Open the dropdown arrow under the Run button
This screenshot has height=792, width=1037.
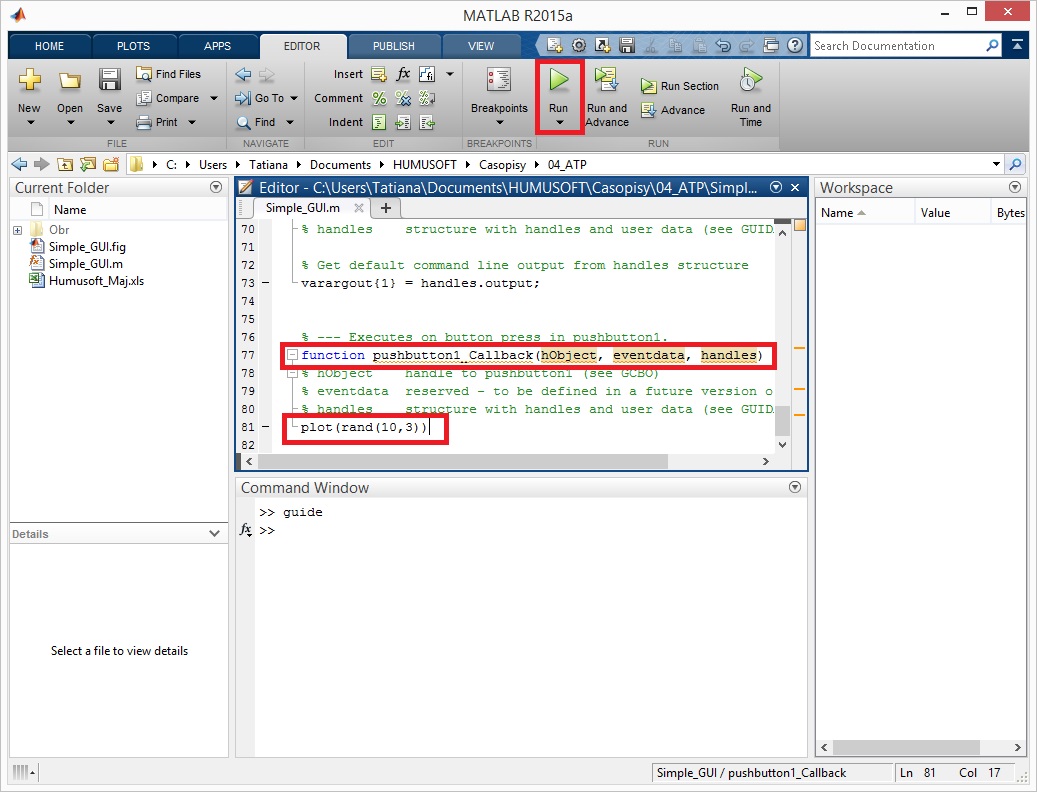point(560,123)
